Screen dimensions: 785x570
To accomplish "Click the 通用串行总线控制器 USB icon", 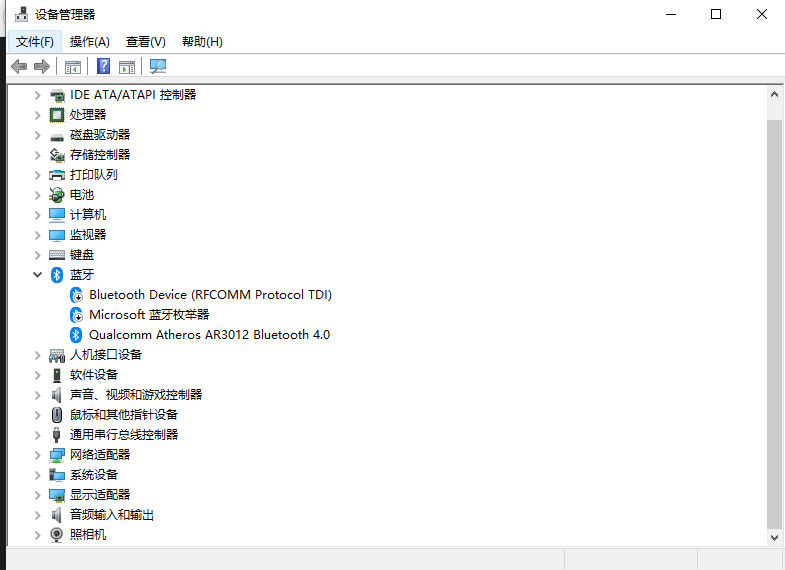I will [57, 435].
